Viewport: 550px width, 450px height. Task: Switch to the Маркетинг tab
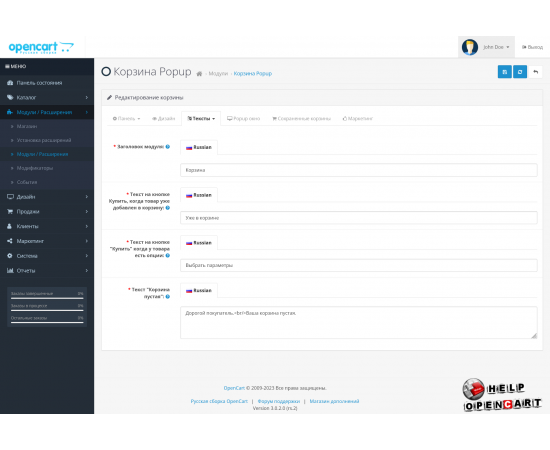coord(358,119)
